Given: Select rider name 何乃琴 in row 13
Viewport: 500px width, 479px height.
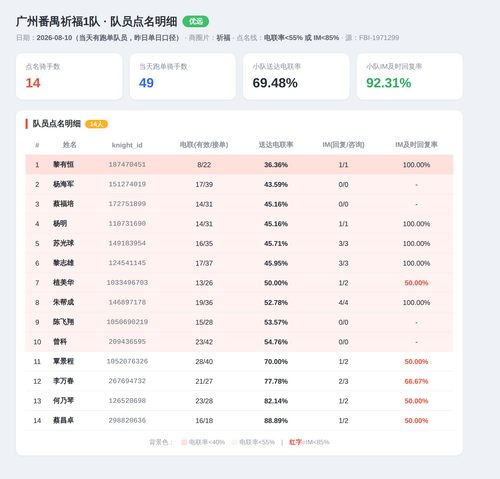Looking at the screenshot, I should 63,400.
